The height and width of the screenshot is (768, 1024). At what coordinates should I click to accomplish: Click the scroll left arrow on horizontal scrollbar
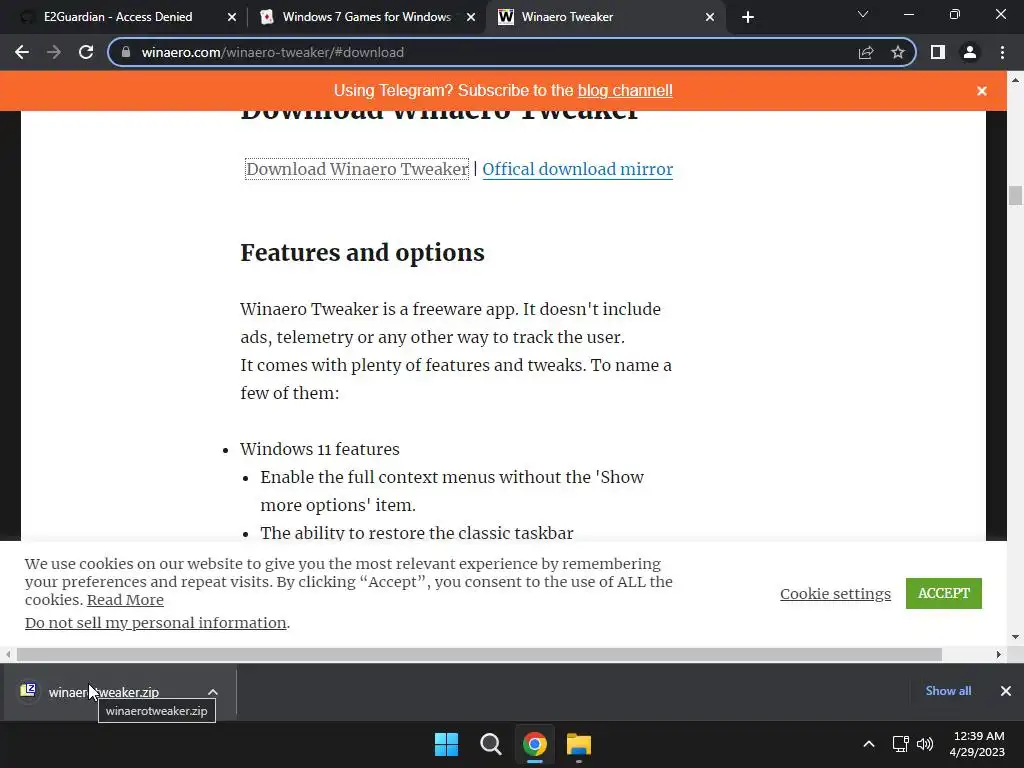[8, 654]
